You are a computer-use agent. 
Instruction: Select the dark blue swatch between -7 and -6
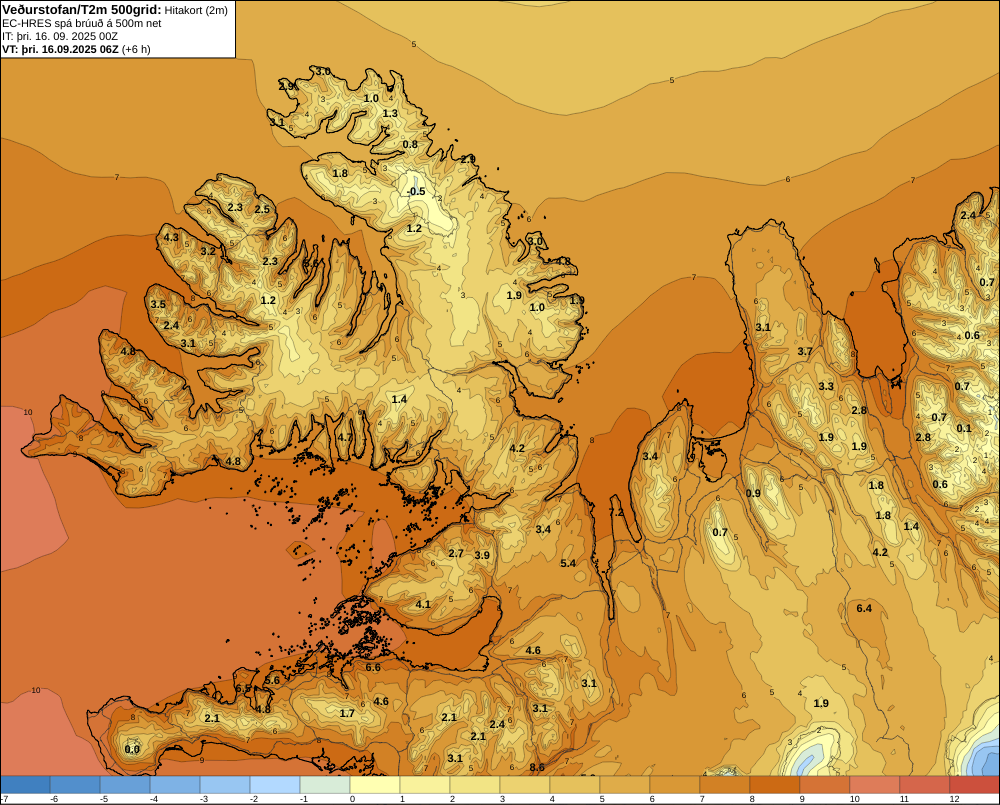[x=25, y=785]
